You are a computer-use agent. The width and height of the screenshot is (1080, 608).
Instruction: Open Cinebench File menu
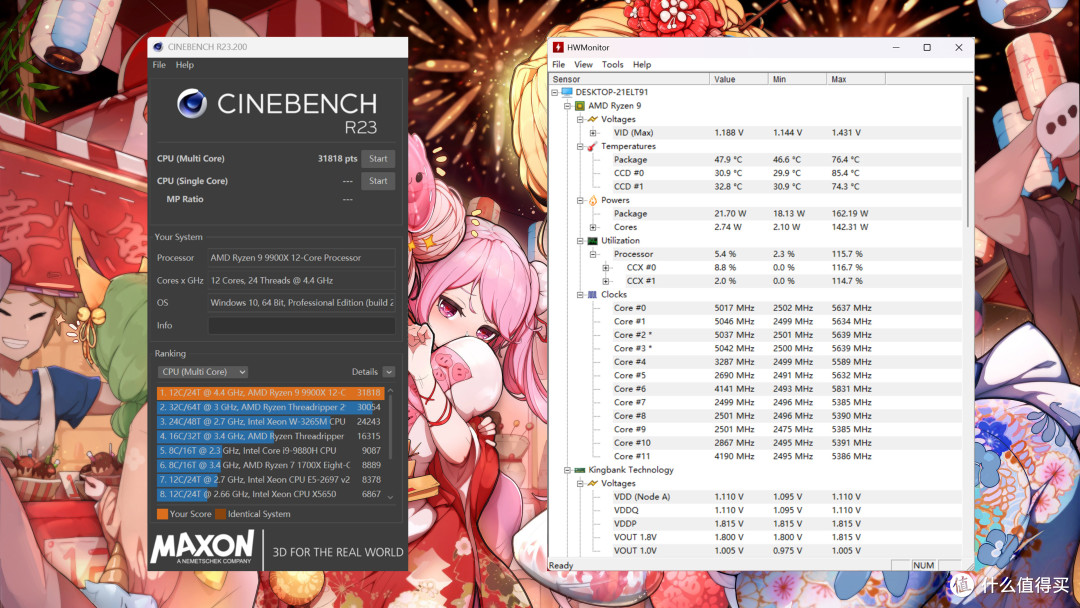click(159, 65)
